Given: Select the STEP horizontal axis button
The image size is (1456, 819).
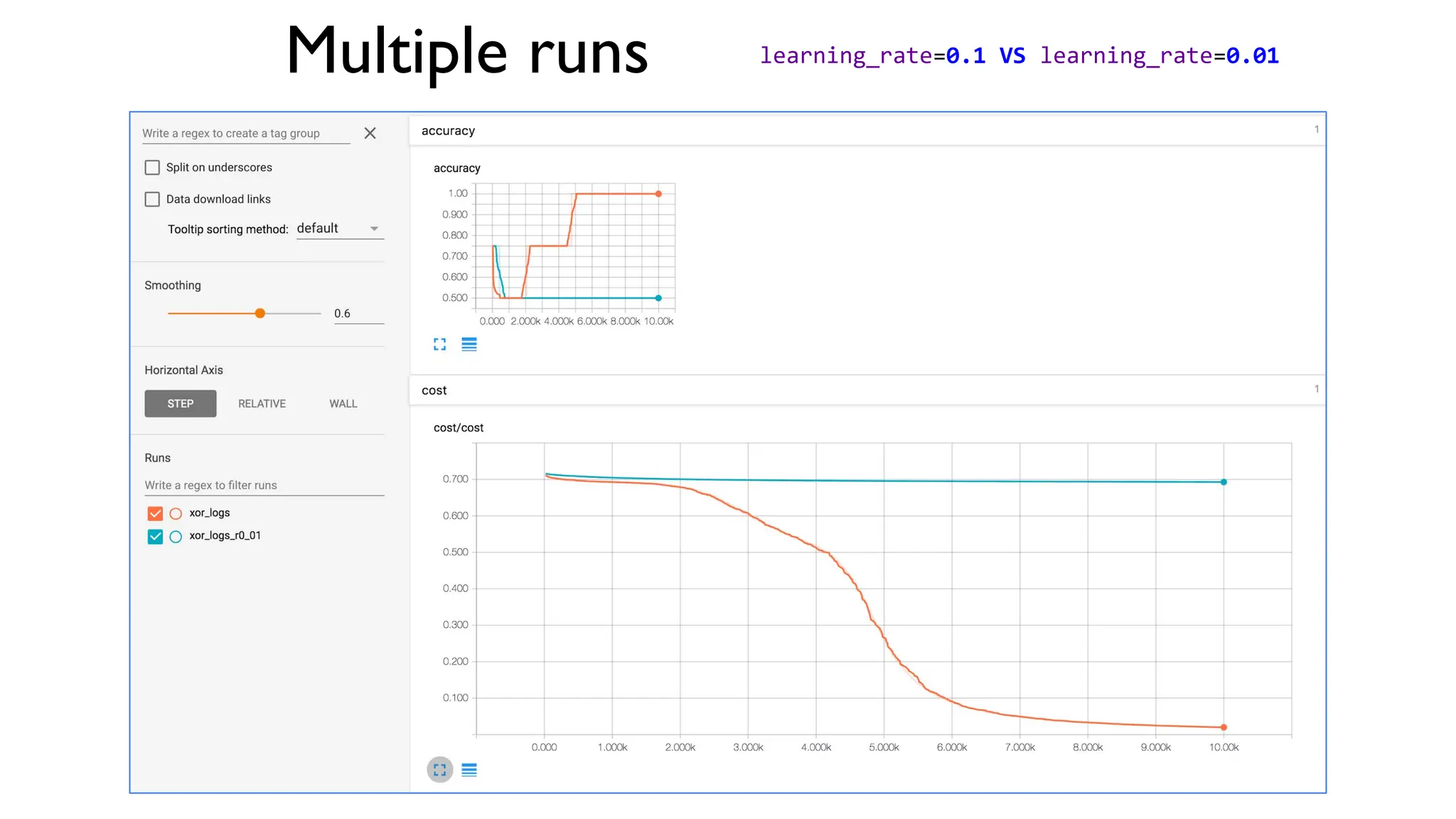Looking at the screenshot, I should pyautogui.click(x=181, y=404).
